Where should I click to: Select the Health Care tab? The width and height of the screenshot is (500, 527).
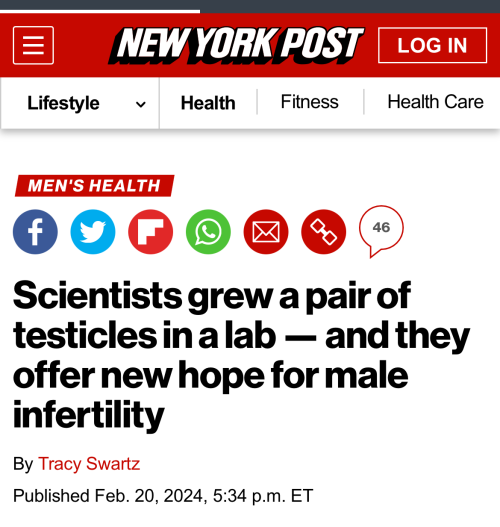435,102
